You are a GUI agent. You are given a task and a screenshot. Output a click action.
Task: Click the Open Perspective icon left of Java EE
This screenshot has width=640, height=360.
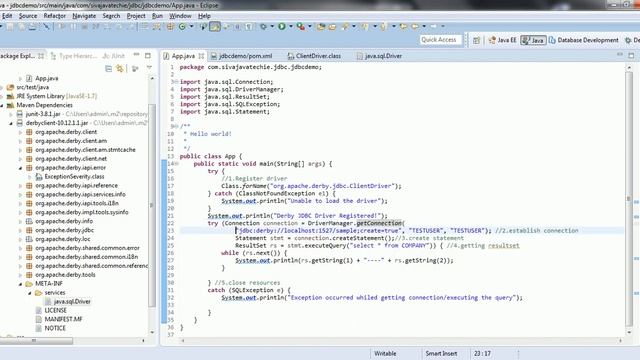coord(476,40)
